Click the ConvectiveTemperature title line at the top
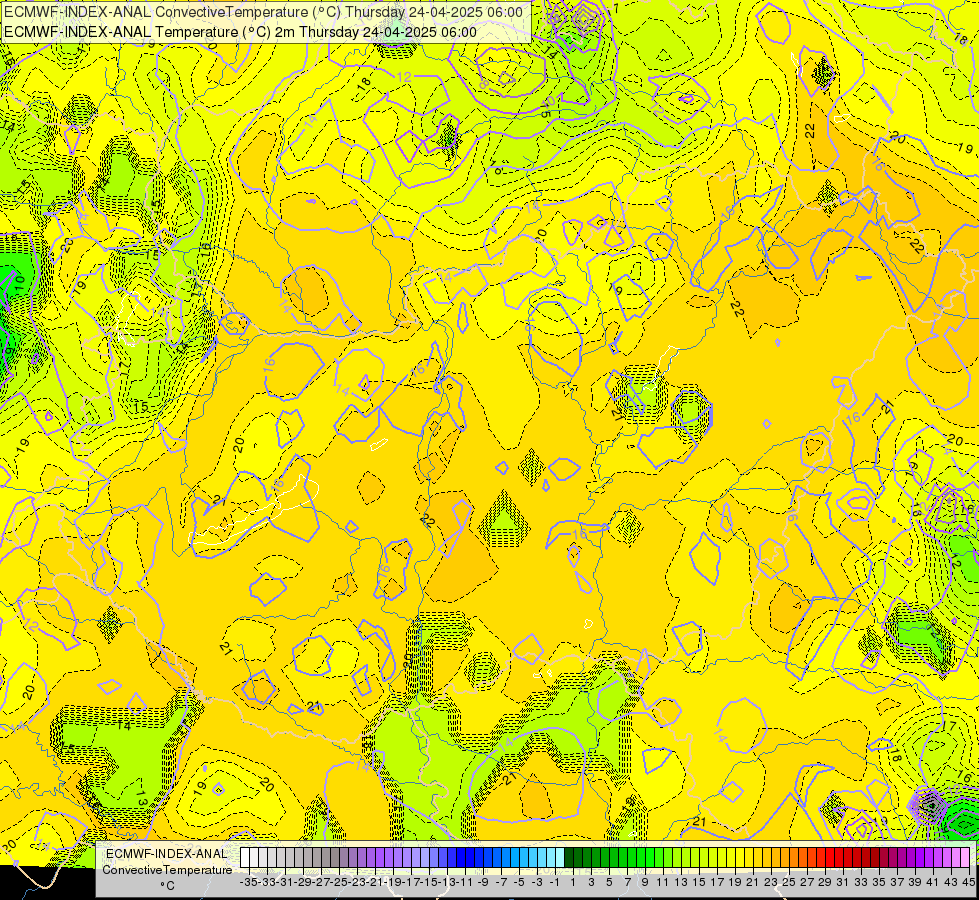 coord(263,12)
